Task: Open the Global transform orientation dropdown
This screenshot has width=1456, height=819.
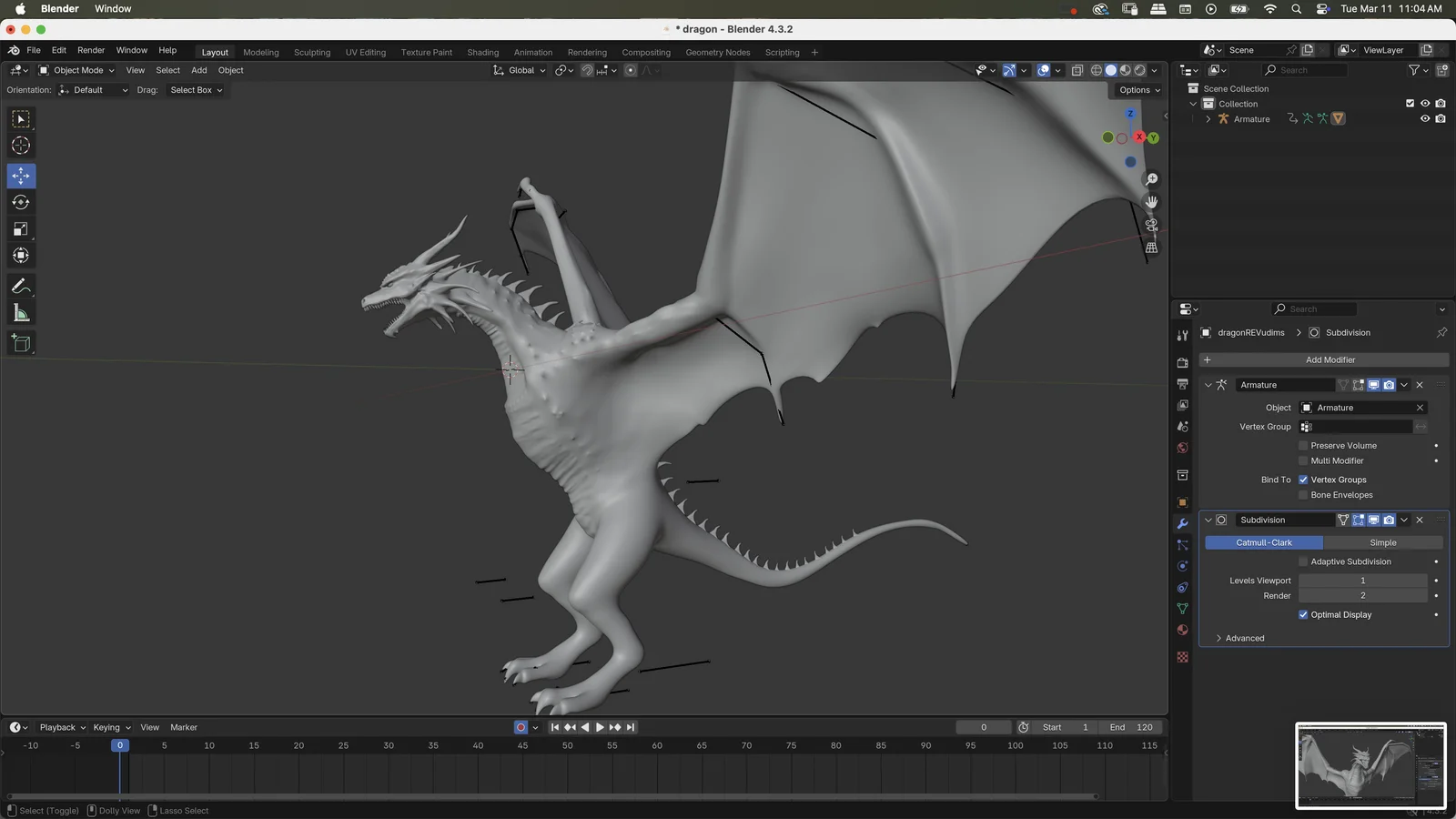Action: click(519, 70)
